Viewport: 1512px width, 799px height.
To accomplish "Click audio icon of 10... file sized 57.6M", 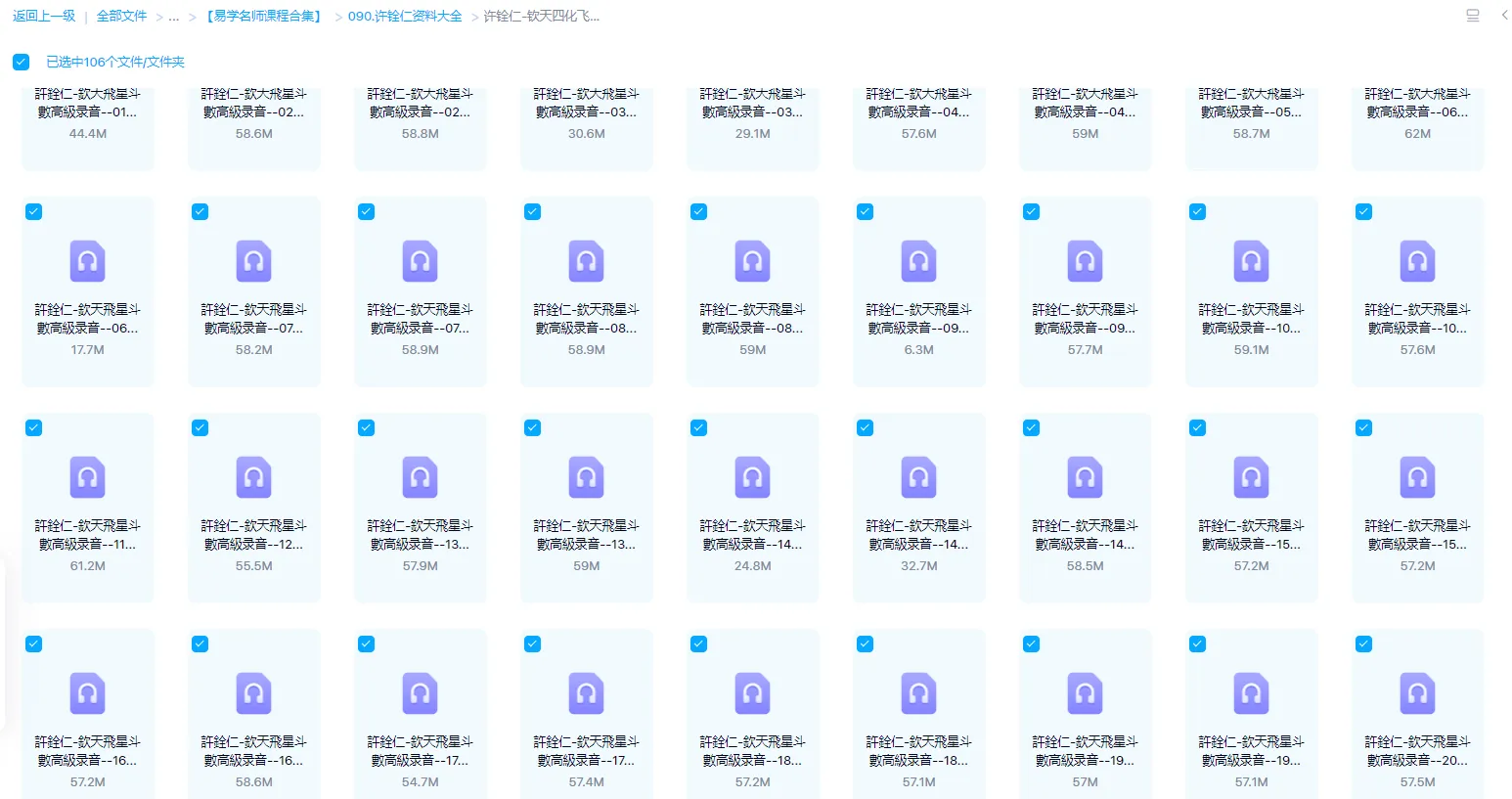I will click(1418, 261).
